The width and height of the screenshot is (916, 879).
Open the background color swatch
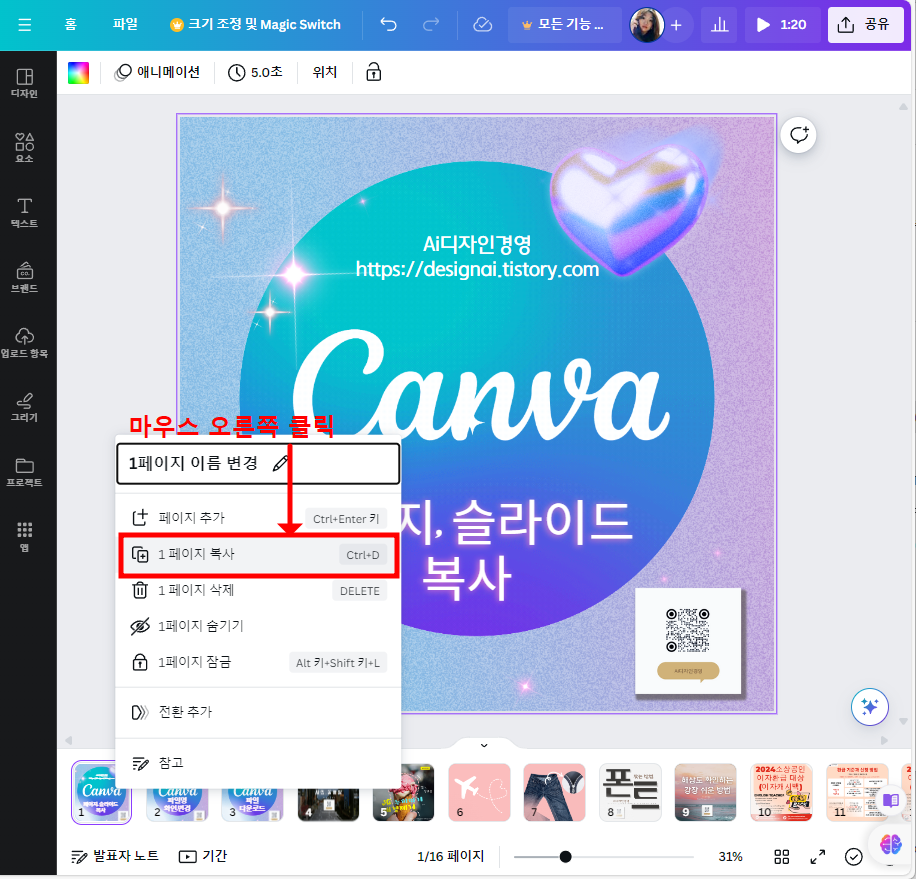[x=78, y=73]
